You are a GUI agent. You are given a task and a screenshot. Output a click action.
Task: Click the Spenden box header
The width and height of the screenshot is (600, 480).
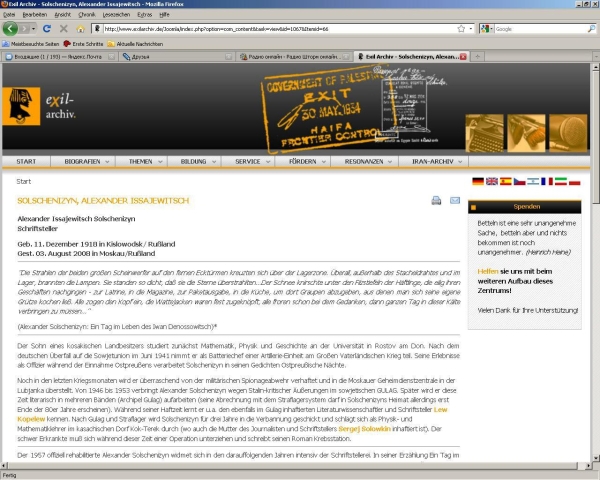pyautogui.click(x=524, y=207)
